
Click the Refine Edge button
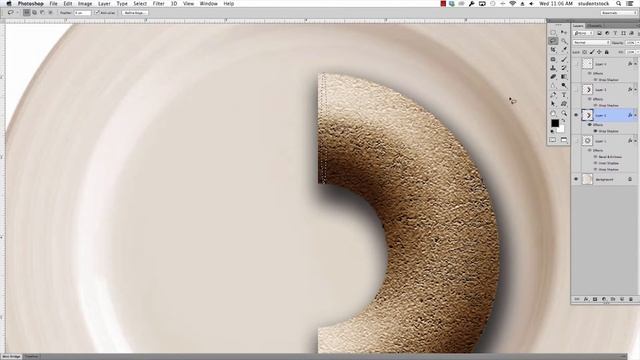point(135,13)
